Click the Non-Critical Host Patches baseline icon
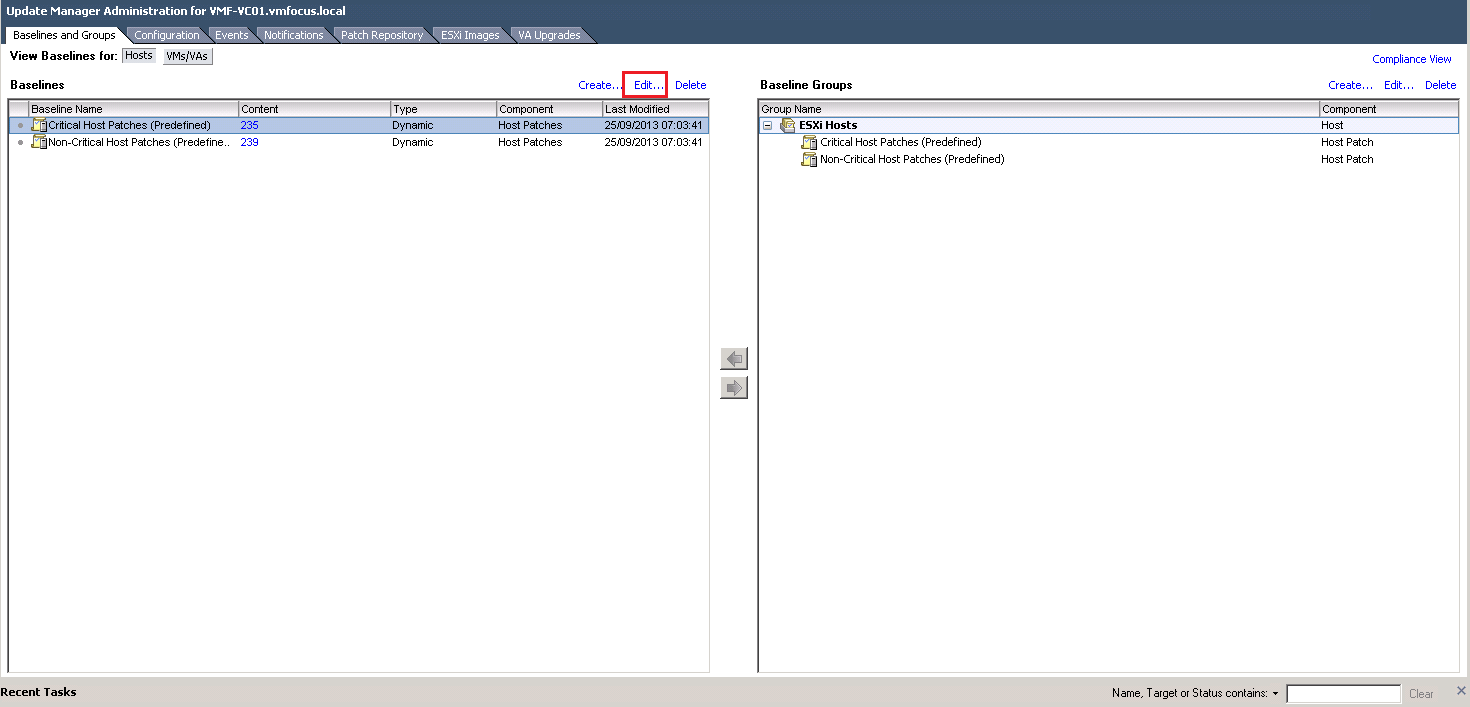 click(x=39, y=143)
